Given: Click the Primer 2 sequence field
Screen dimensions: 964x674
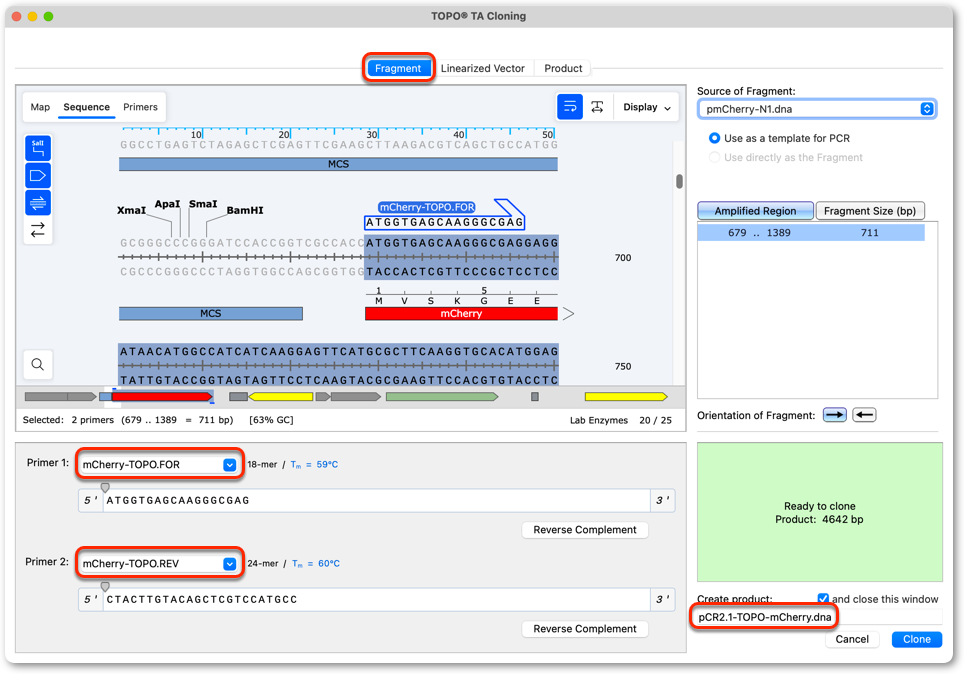Looking at the screenshot, I should coord(376,600).
